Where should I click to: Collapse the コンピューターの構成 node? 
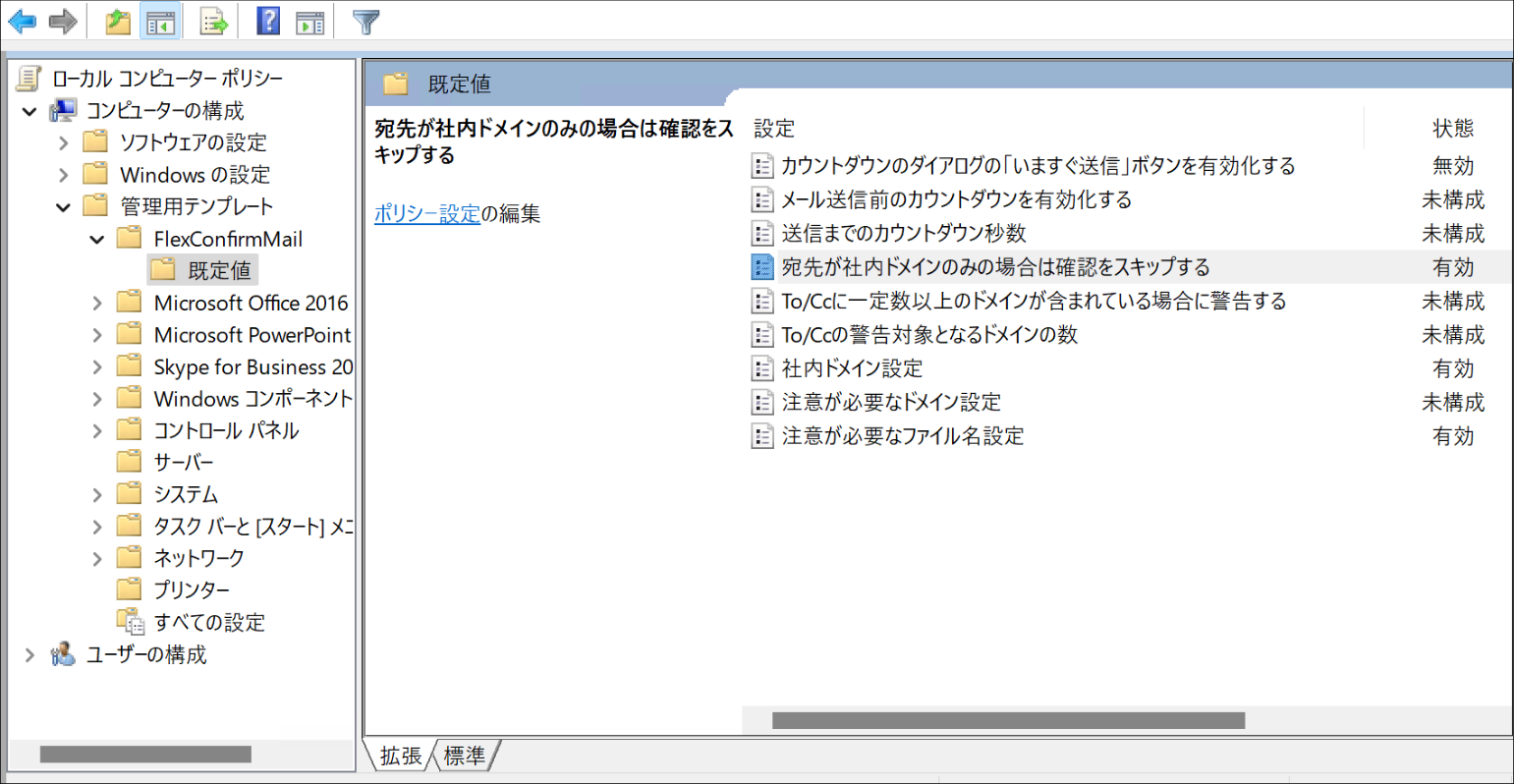click(29, 111)
